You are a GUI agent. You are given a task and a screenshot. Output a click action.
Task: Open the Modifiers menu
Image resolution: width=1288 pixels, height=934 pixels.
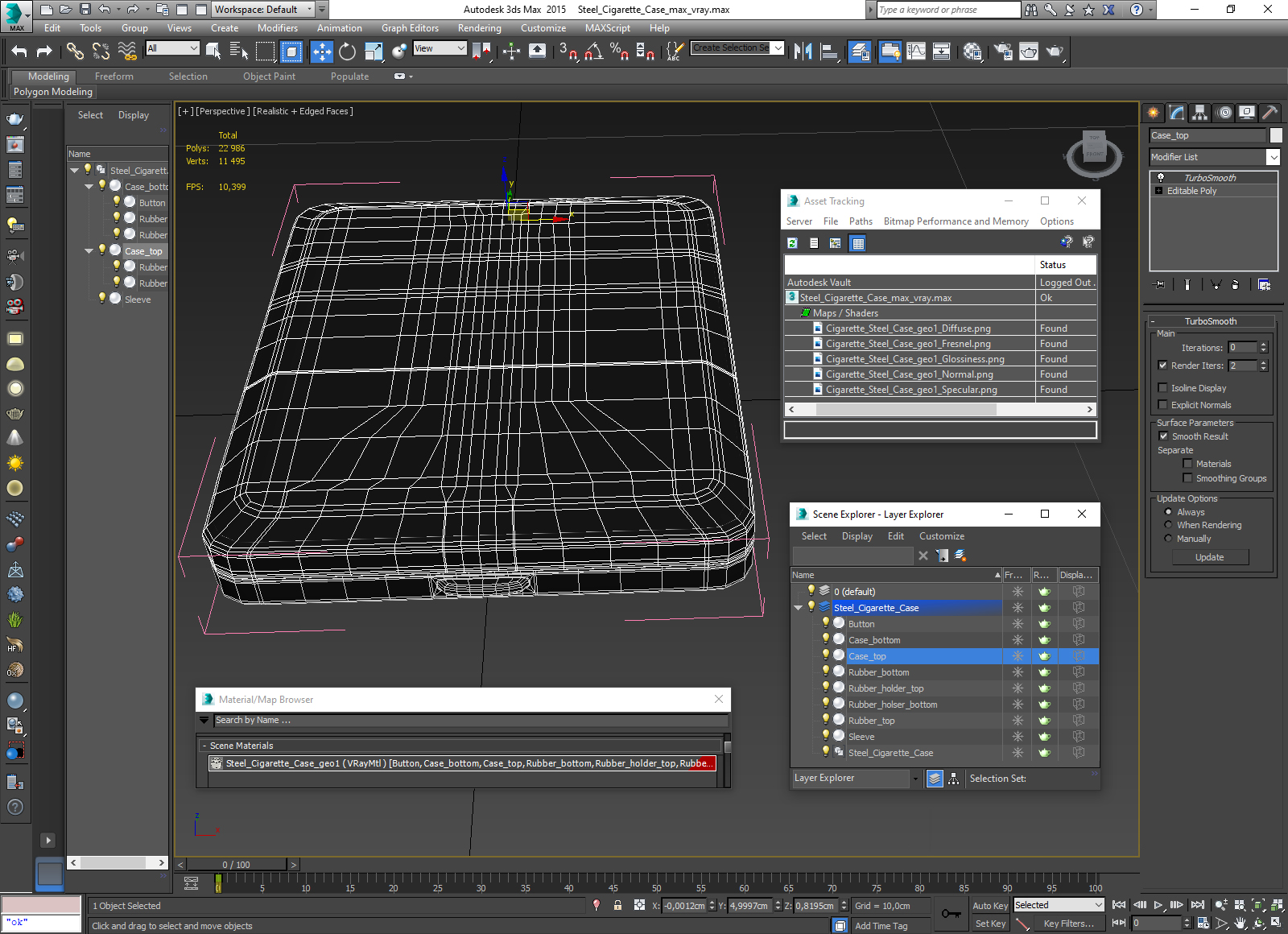[x=277, y=28]
